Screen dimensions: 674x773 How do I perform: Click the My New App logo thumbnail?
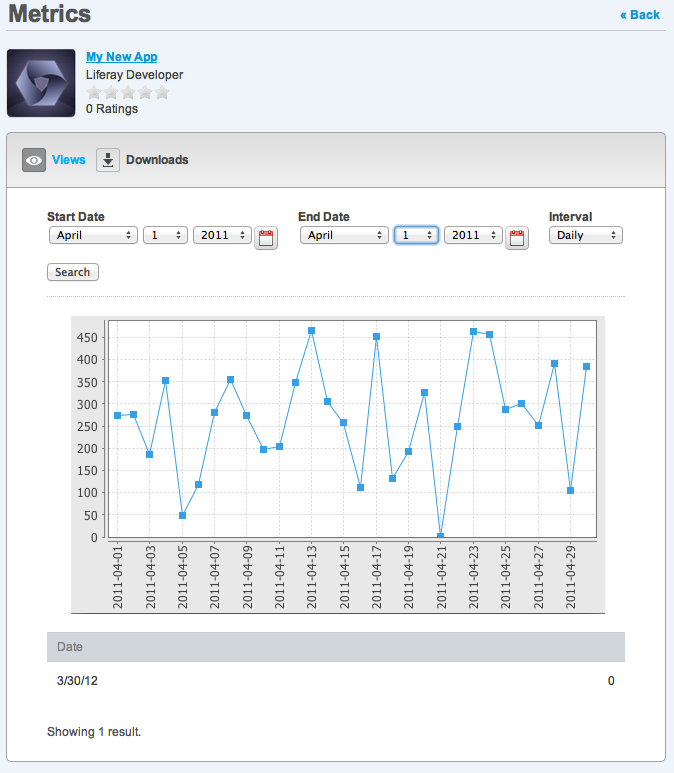[41, 83]
